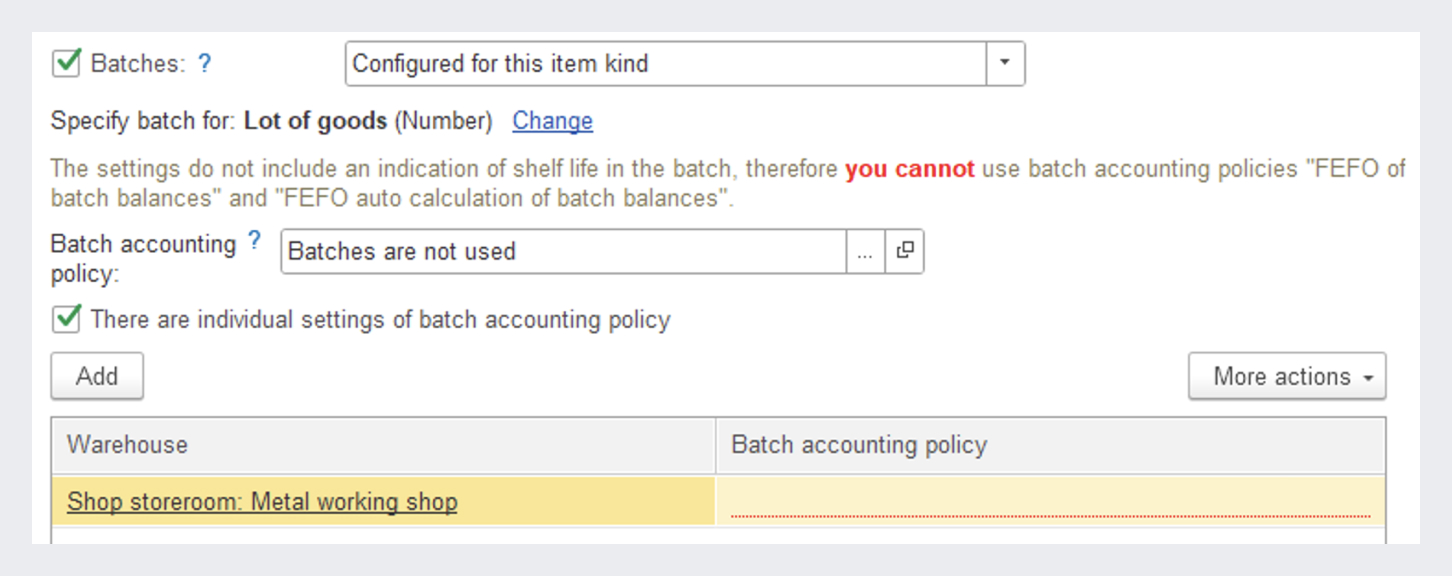Image resolution: width=1452 pixels, height=576 pixels.
Task: Click the 'Configured for this item kind' combo box
Action: tap(666, 64)
